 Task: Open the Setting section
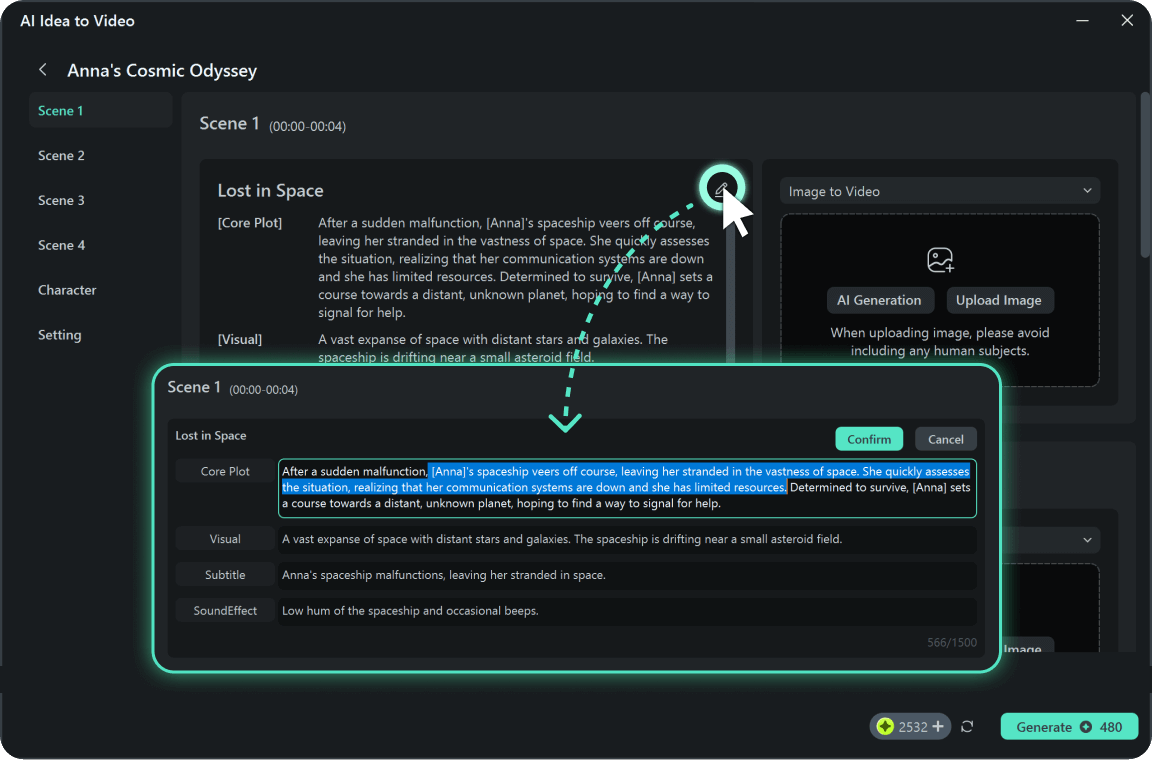(x=60, y=335)
